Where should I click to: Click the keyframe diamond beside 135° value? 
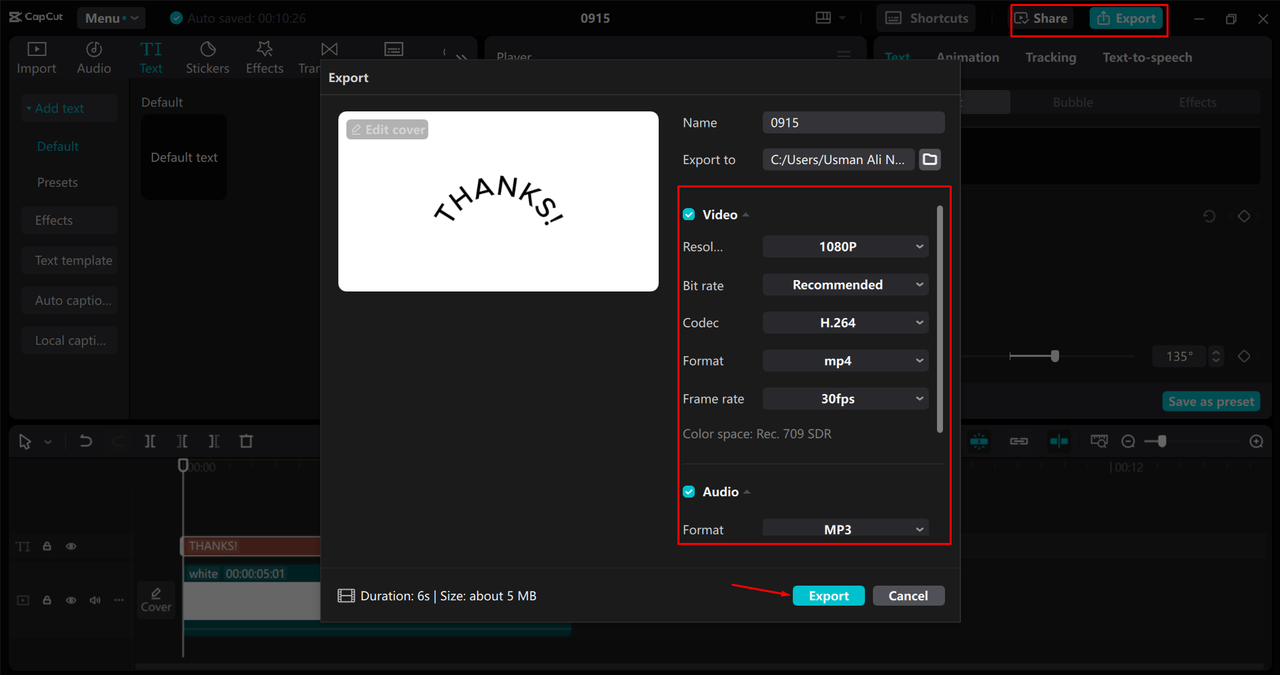[1244, 356]
